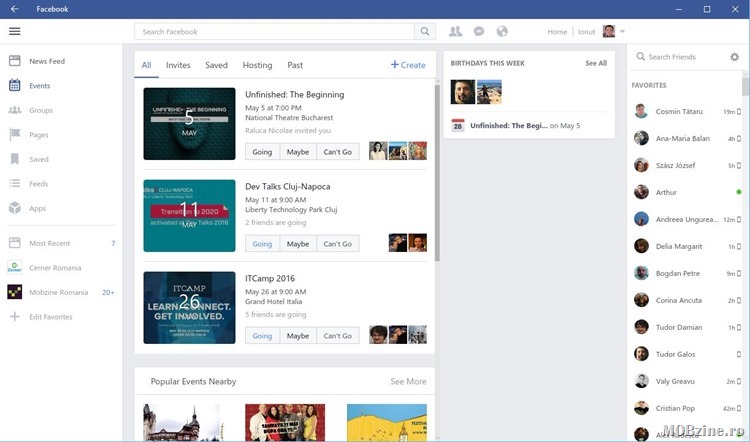Open Unfinished: The Beginning event title
Screen dimensions: 750x442
(x=295, y=94)
